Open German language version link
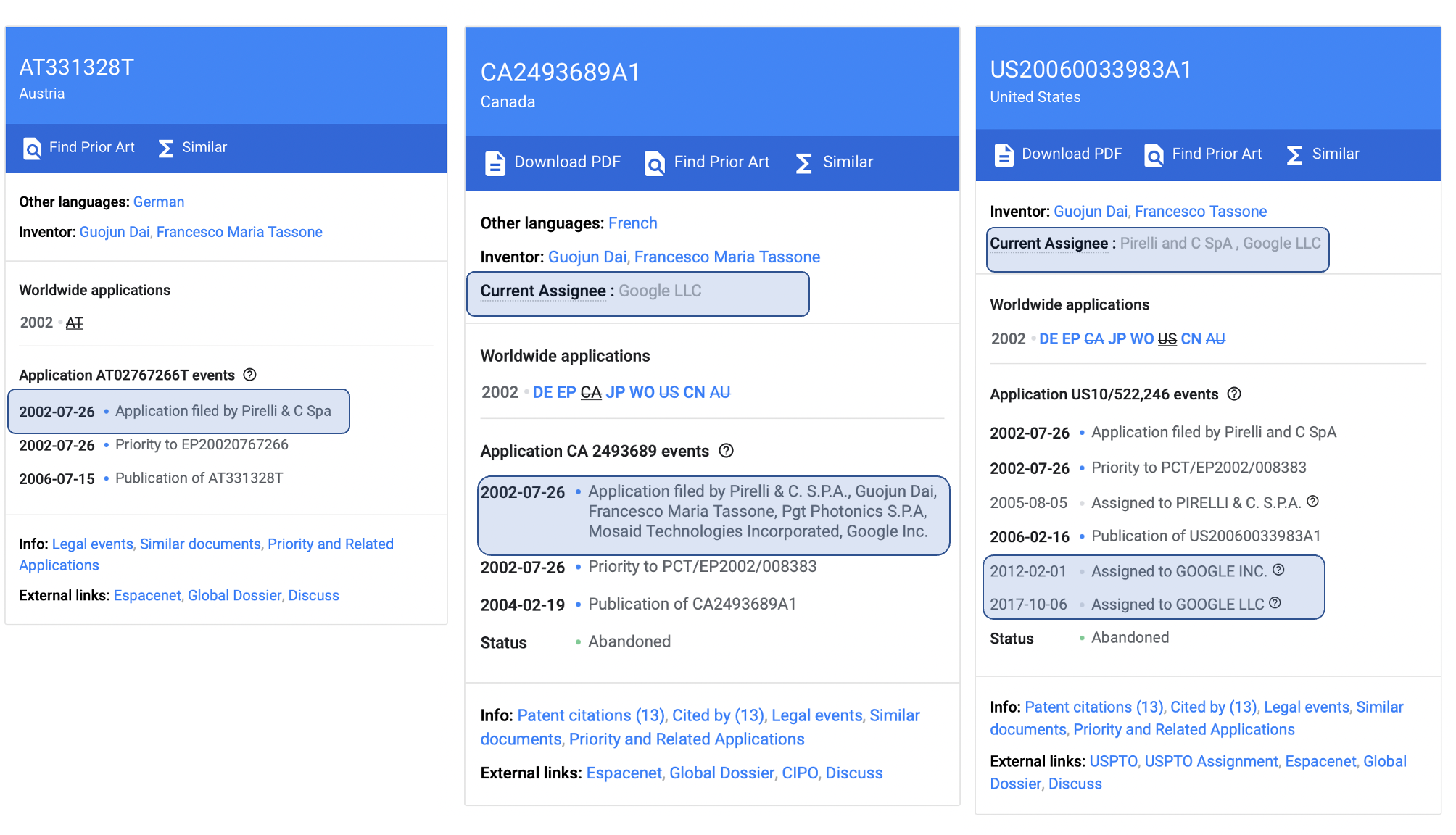The image size is (1456, 835). pyautogui.click(x=159, y=202)
